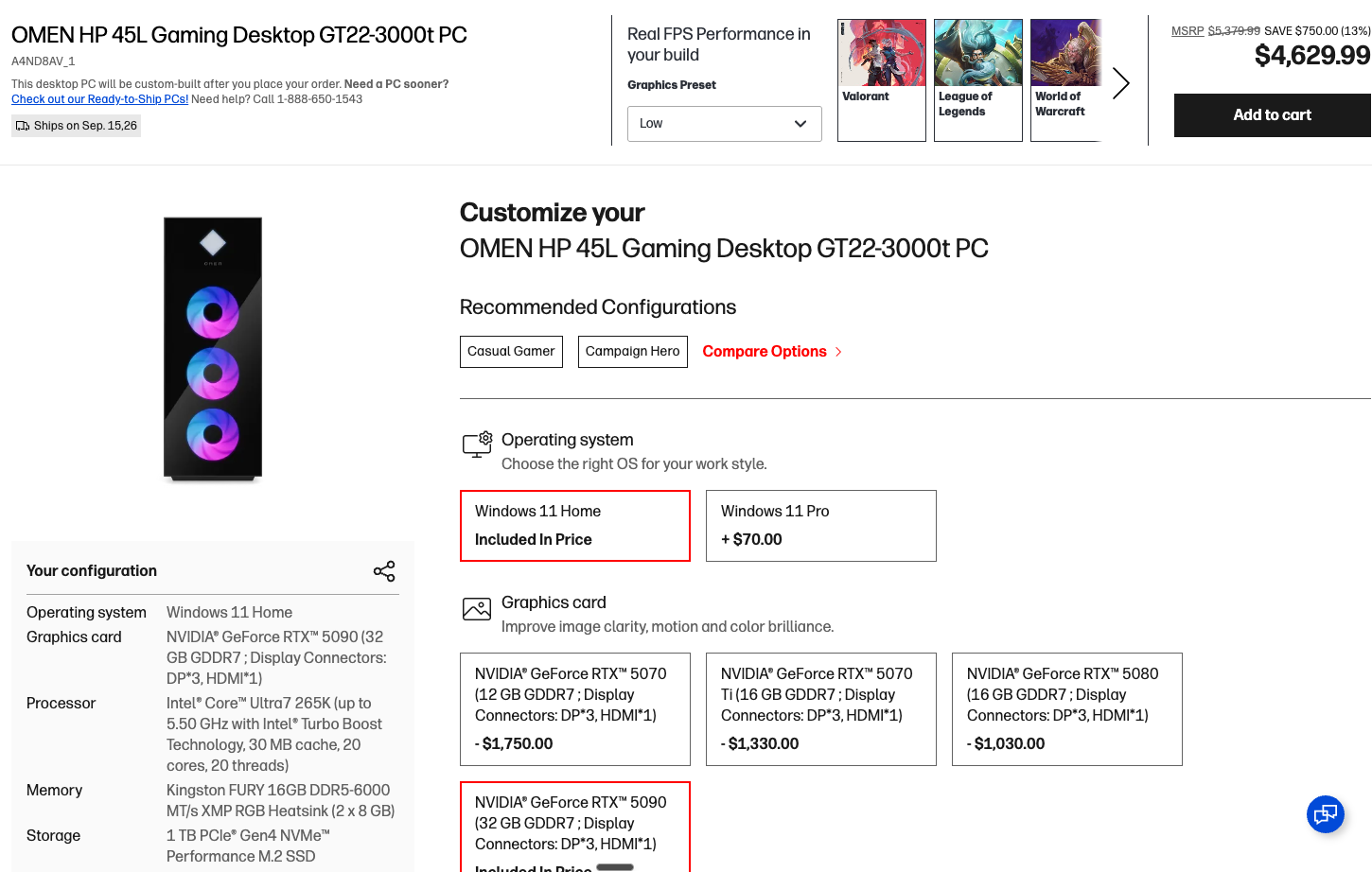1372x872 pixels.
Task: Click the Add to cart button
Action: [1273, 115]
